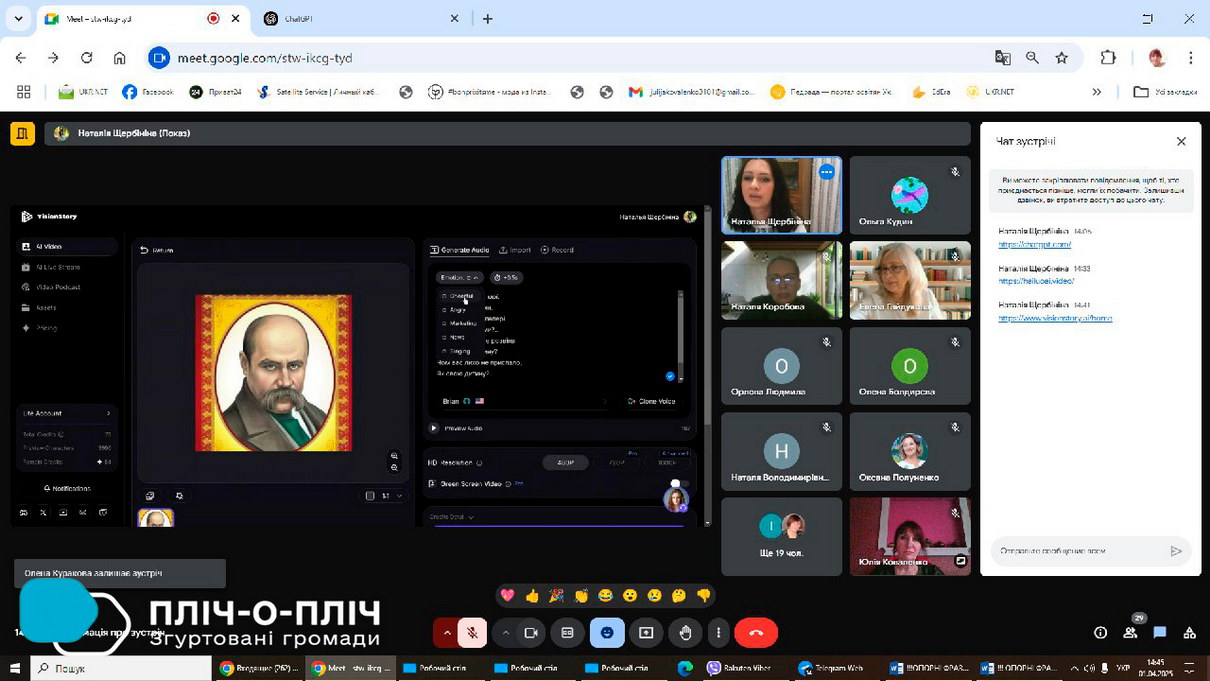This screenshot has height=681, width=1210.
Task: Open Chrome tab search dropdown
Action: pos(18,18)
